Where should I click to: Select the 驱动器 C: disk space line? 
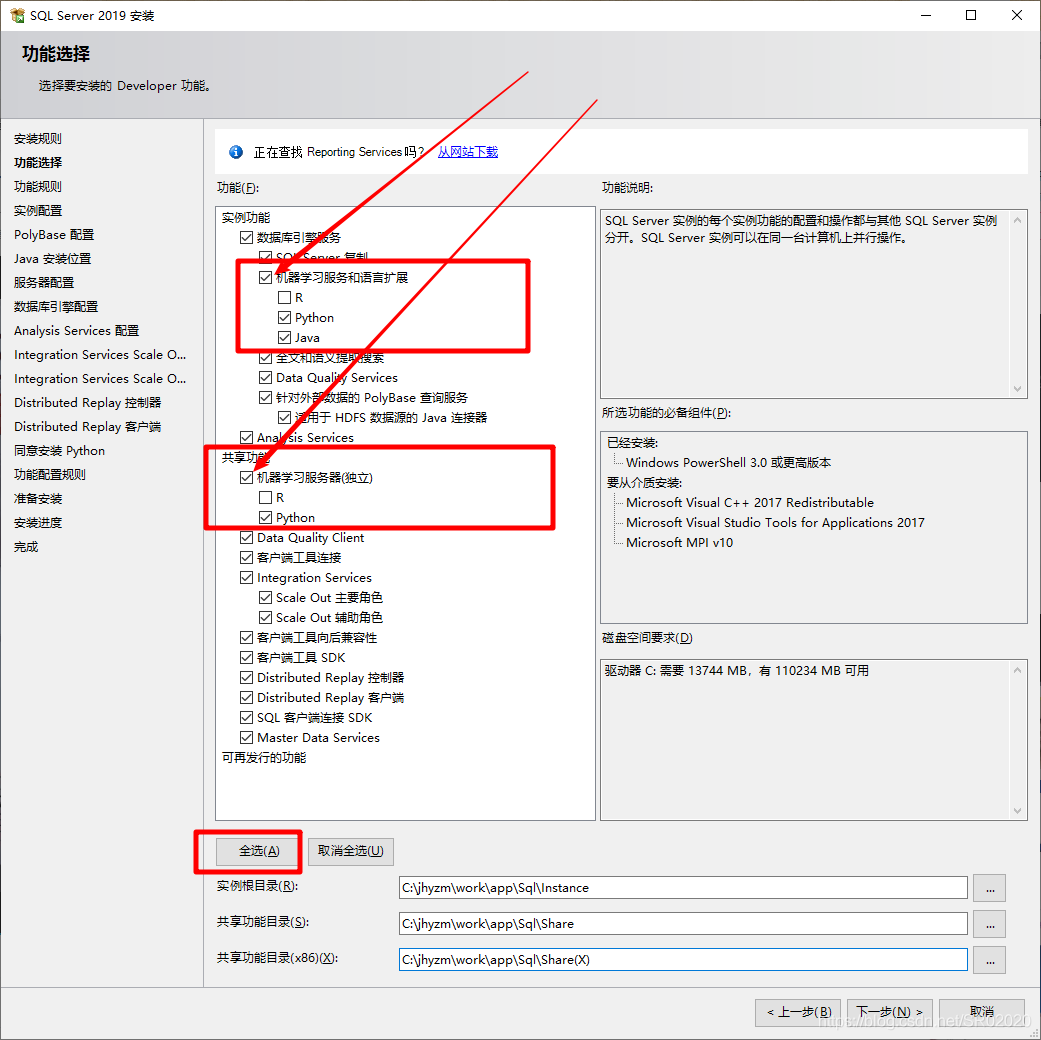[x=736, y=671]
